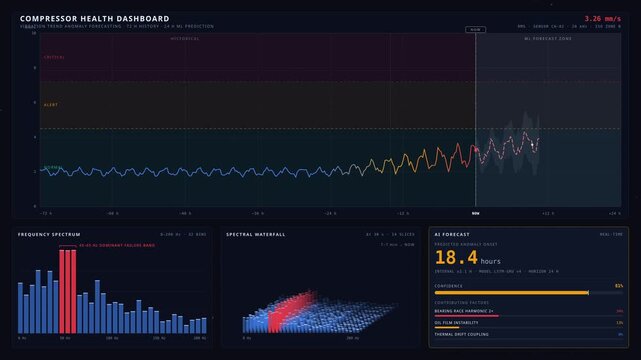
Task: Click the red dominant failure band bars
Action: point(67,291)
